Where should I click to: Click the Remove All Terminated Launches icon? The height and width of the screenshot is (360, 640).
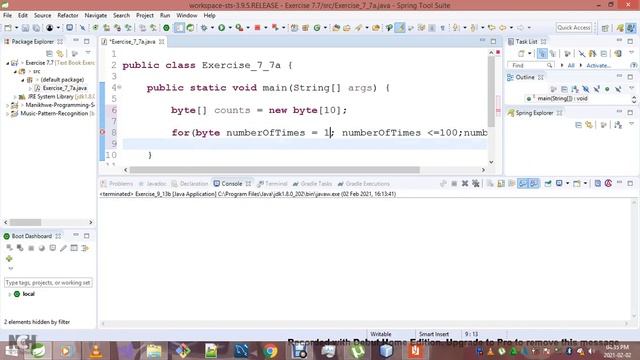click(476, 184)
